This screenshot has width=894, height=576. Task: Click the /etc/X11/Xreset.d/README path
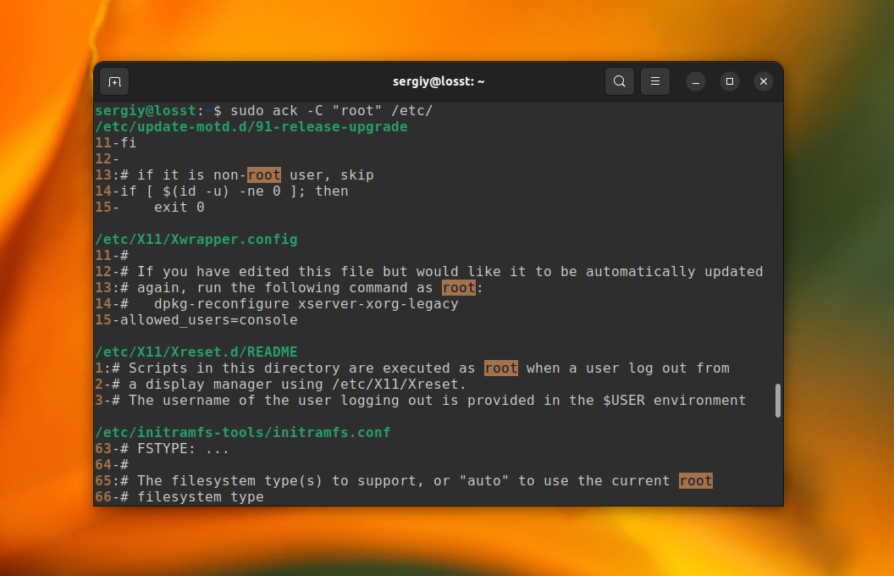tap(197, 352)
